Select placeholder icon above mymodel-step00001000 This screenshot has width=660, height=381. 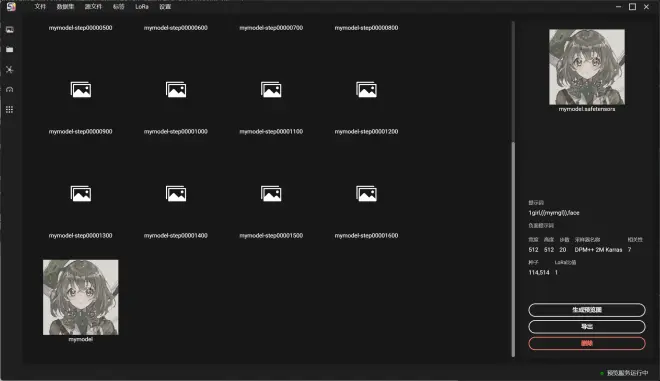coord(176,90)
